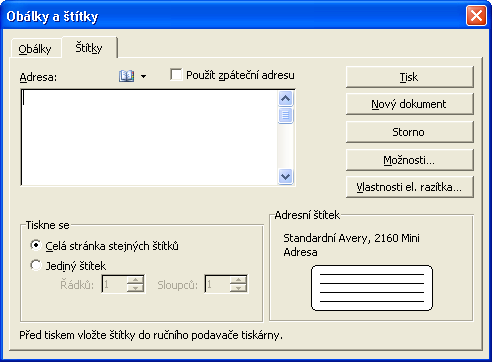Click the address box scroll down arrow
This screenshot has width=492, height=362.
click(x=285, y=176)
